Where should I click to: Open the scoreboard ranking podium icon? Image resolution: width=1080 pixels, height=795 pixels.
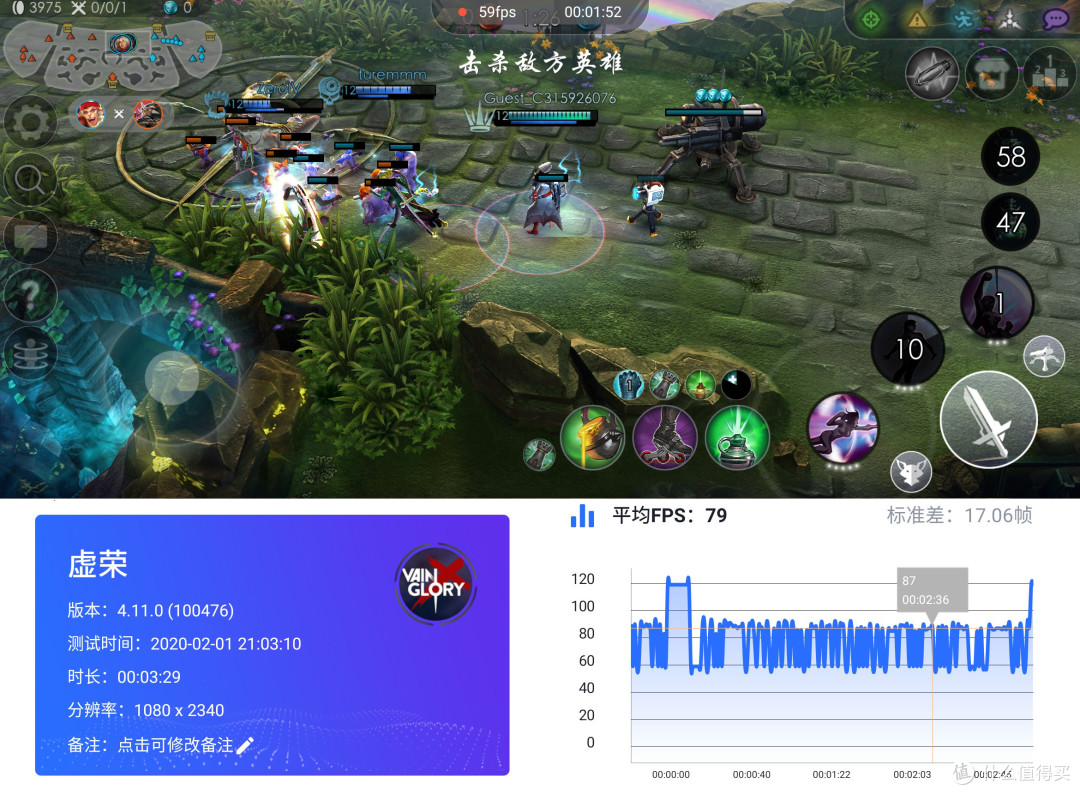pos(1050,74)
